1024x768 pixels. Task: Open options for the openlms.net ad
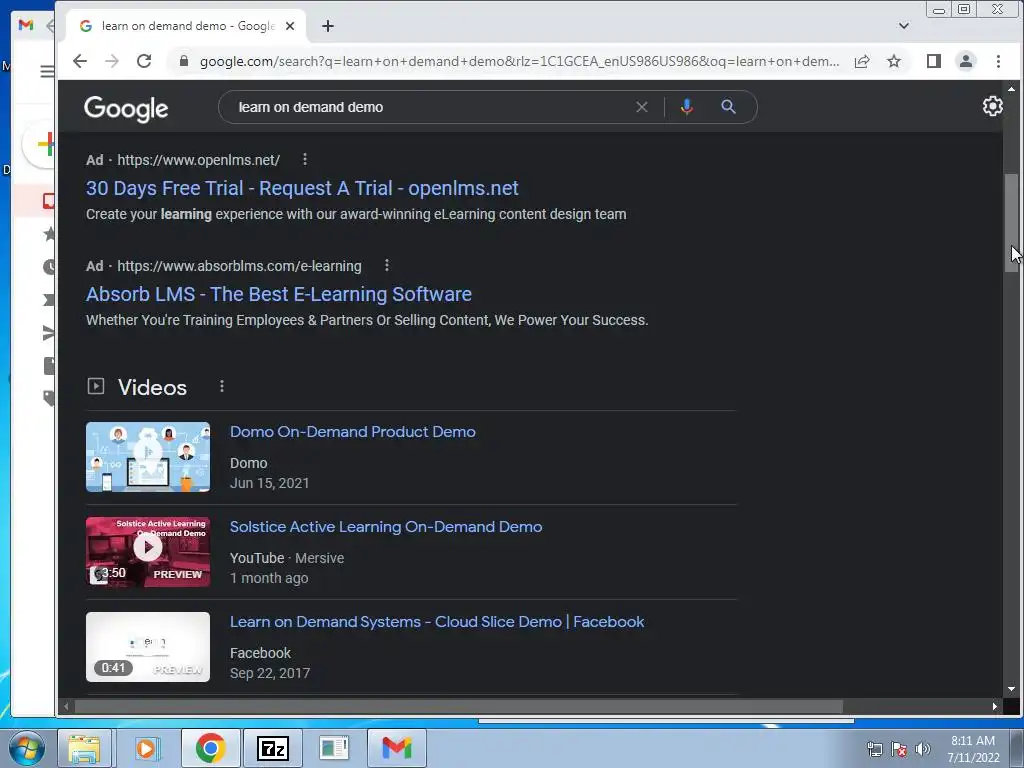305,159
